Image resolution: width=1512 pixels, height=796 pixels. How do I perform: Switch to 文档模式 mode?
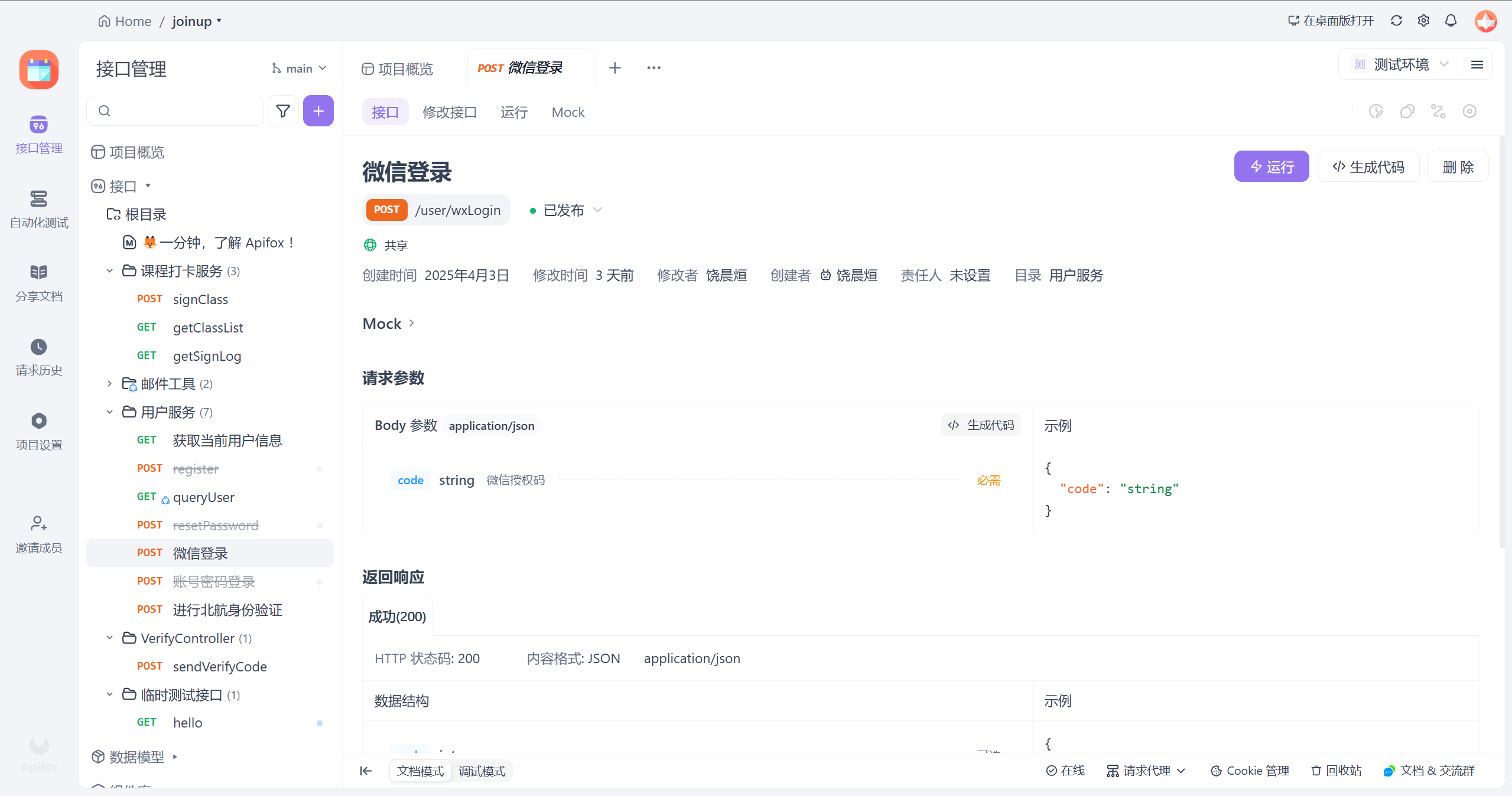[420, 771]
